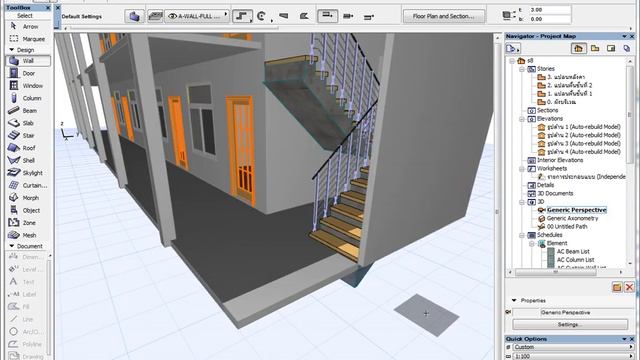Open view Settings button
Image resolution: width=640 pixels, height=360 pixels.
(570, 324)
